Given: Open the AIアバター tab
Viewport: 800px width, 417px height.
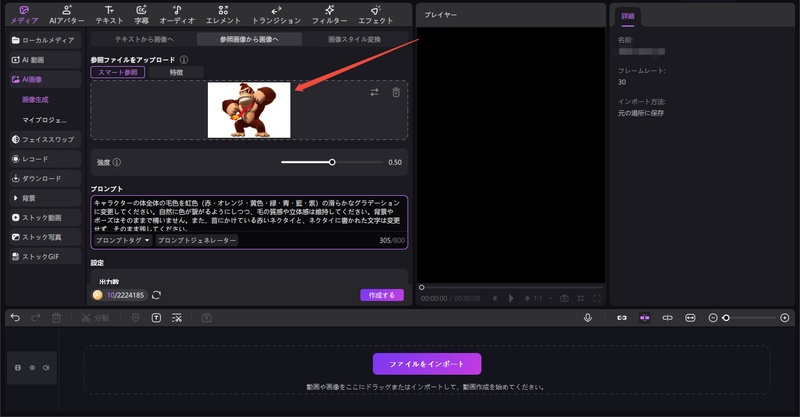Looking at the screenshot, I should click(x=67, y=15).
